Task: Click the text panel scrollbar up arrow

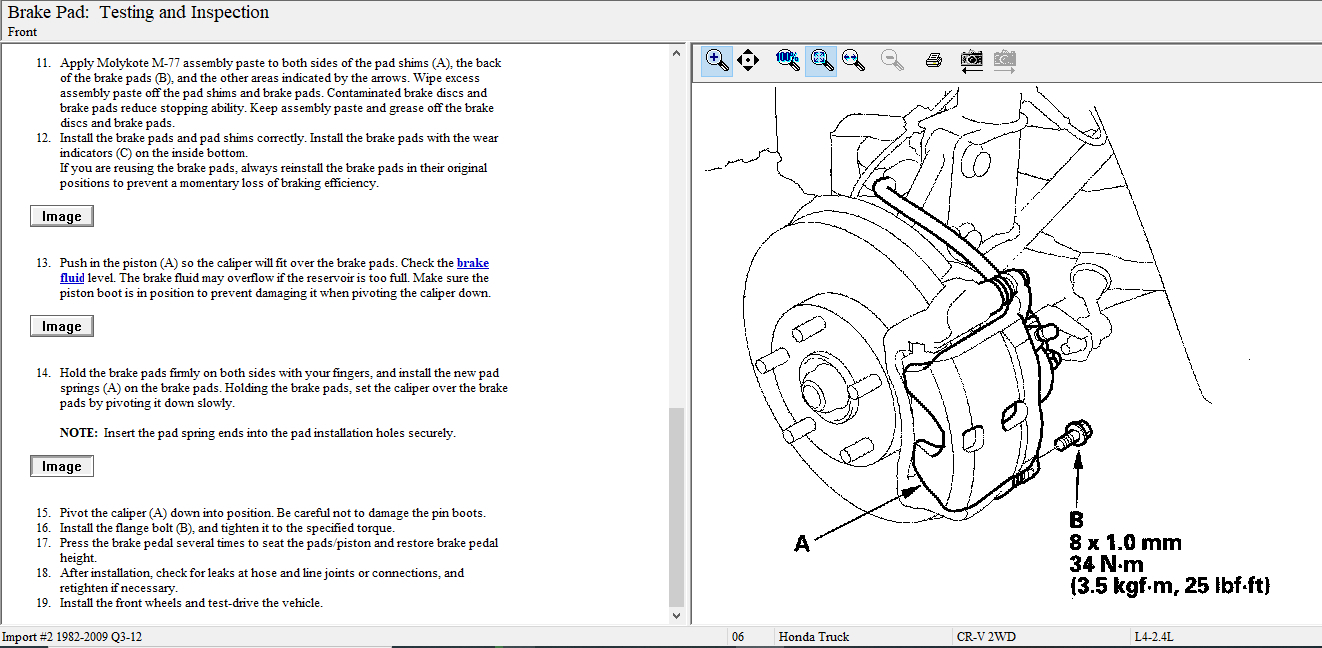Action: [x=677, y=52]
